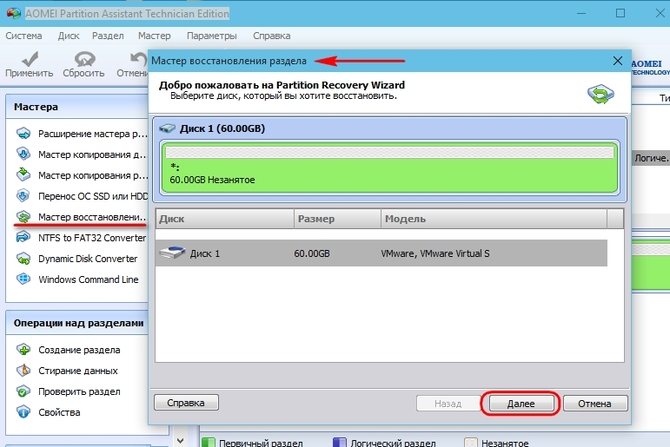Click the first Мастер копирования д… icon
Viewport: 670px width, 447px height.
[24, 154]
